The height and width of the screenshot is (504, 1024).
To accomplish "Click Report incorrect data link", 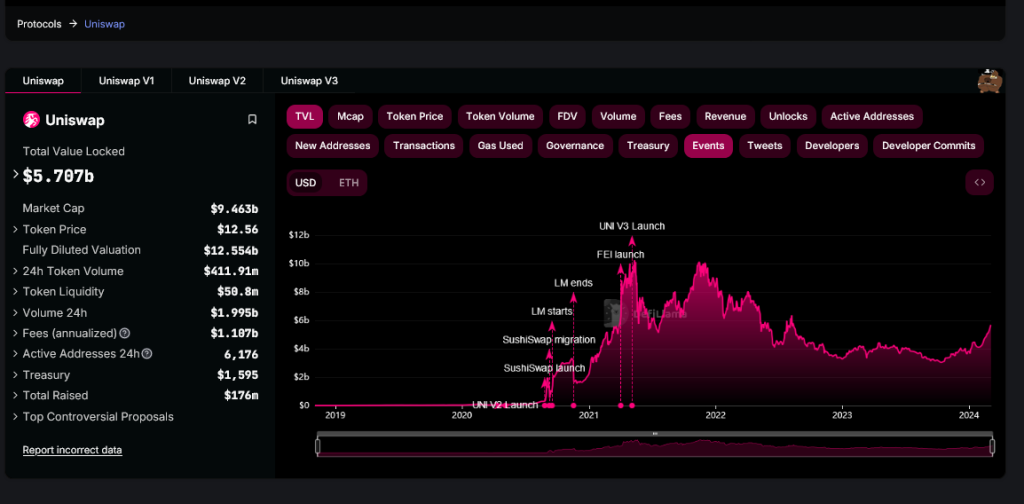I will [72, 450].
